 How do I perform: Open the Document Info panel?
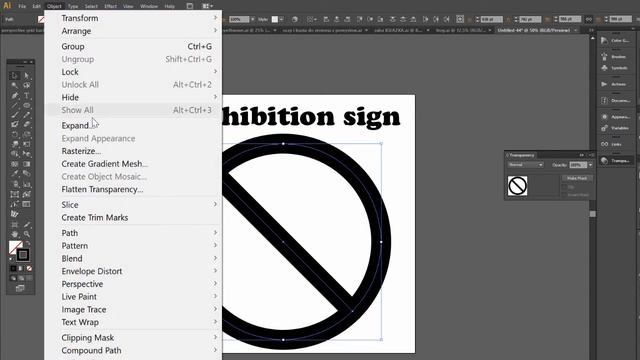click(616, 100)
